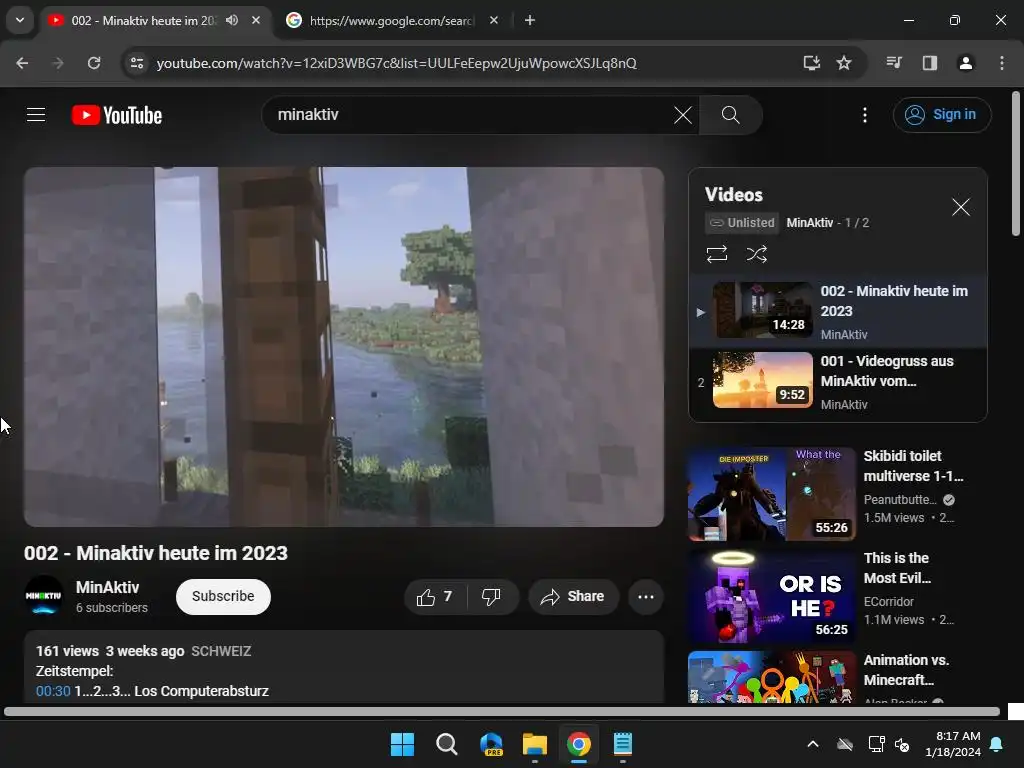Open the YouTube guide hamburger menu
This screenshot has height=768, width=1024.
[36, 115]
